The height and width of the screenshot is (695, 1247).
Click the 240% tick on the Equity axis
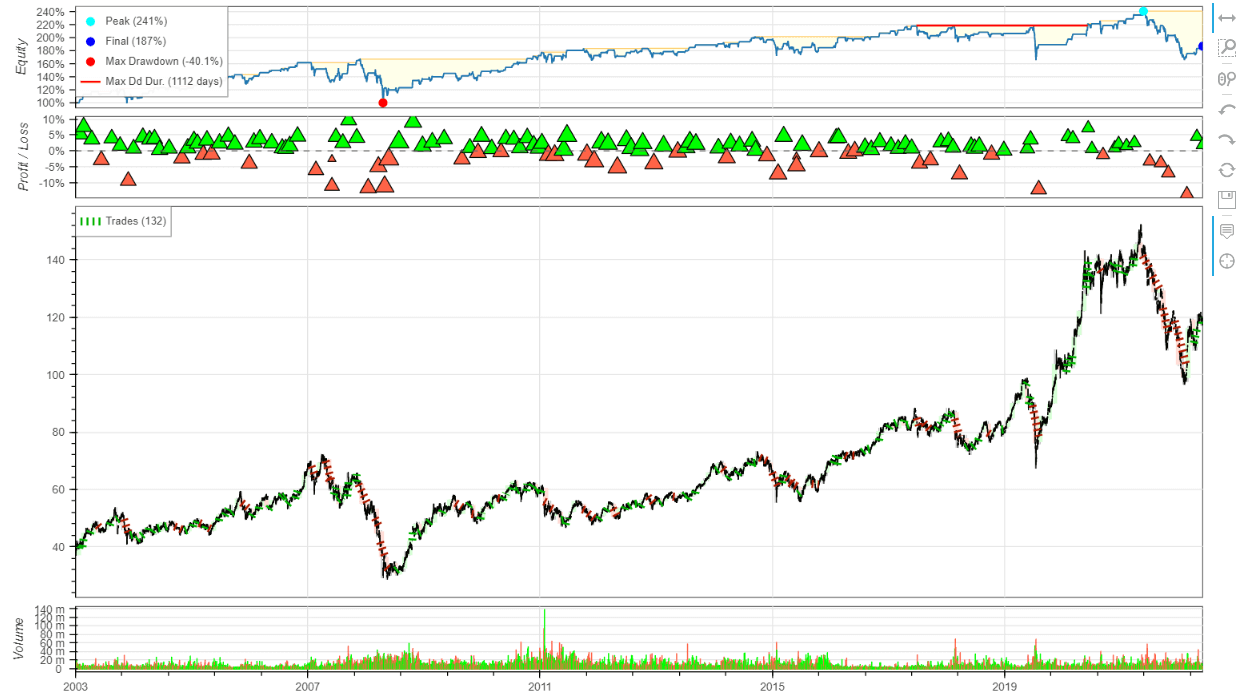(51, 12)
